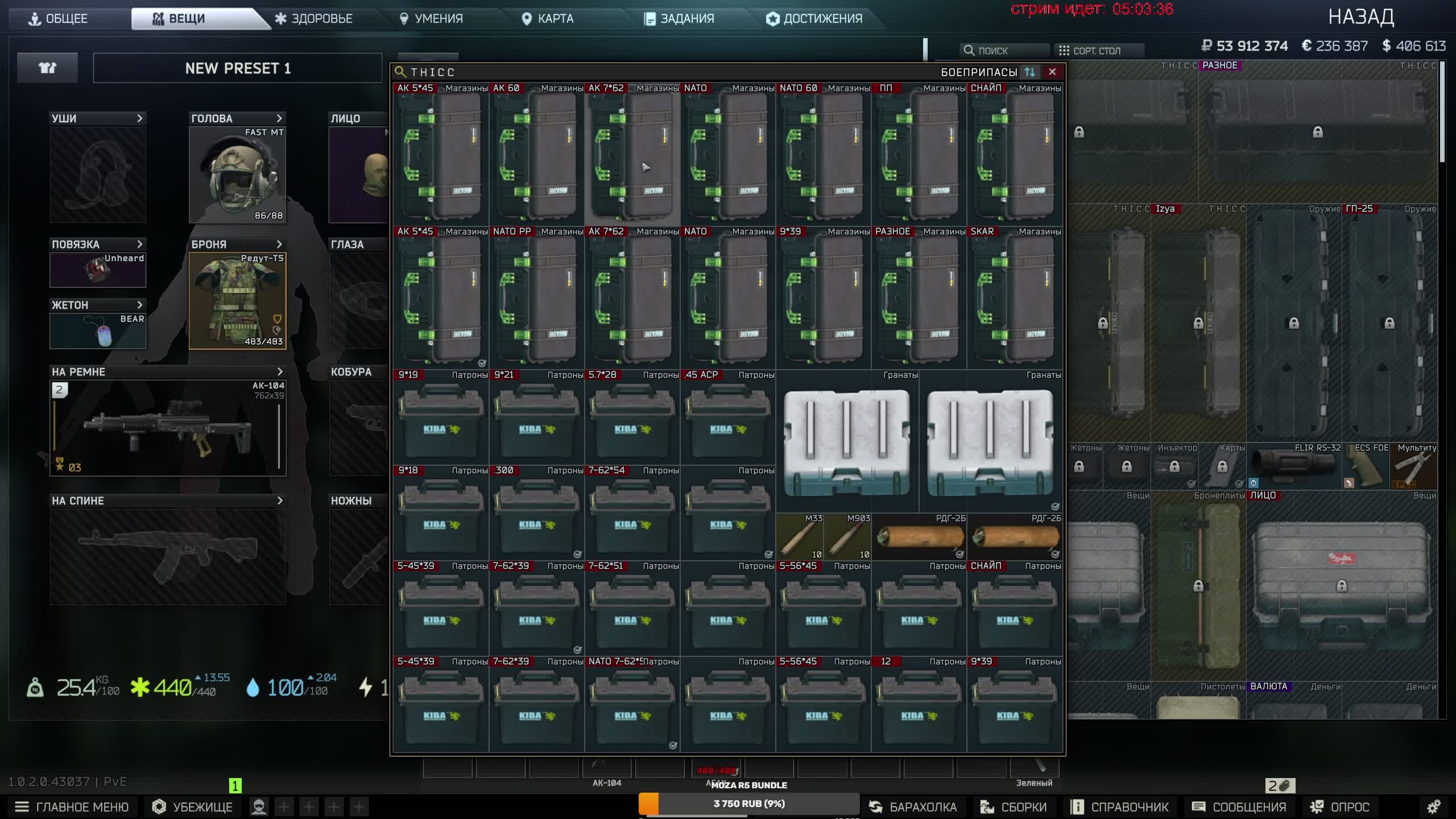Expand the ГОЛОВА slot arrow
Image resolution: width=1456 pixels, height=819 pixels.
pos(279,118)
